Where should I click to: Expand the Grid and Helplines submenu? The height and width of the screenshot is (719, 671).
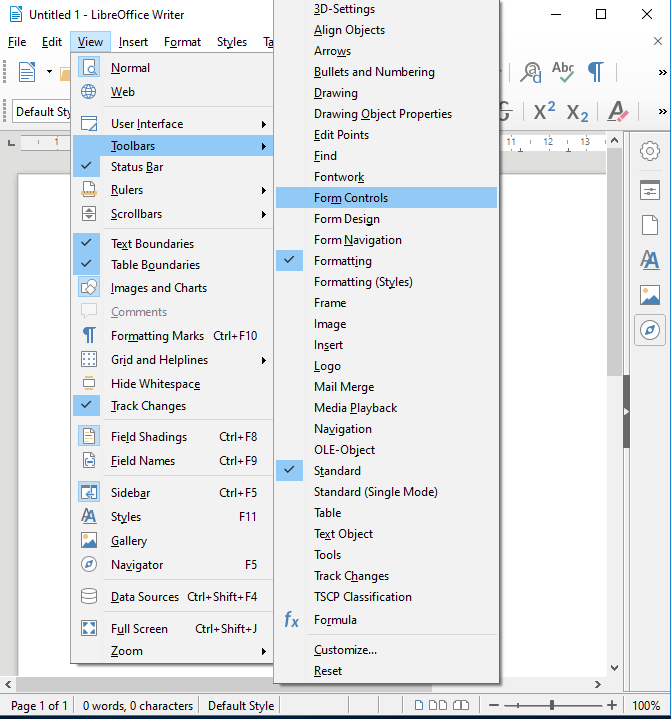159,360
